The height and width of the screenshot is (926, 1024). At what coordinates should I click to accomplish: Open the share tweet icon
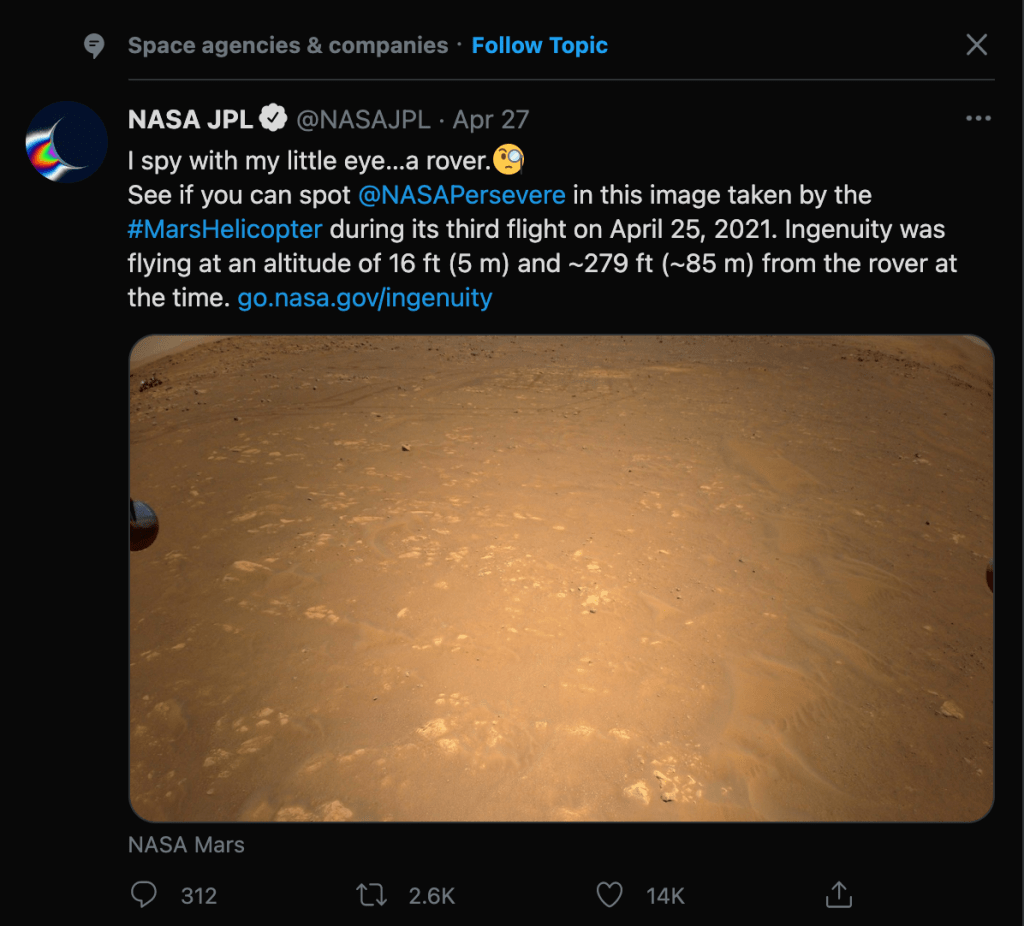(840, 893)
